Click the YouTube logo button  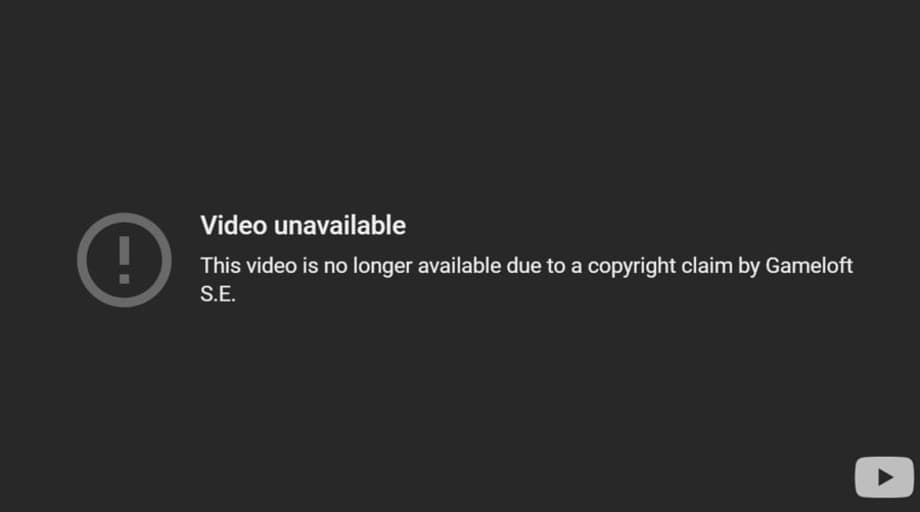click(884, 477)
